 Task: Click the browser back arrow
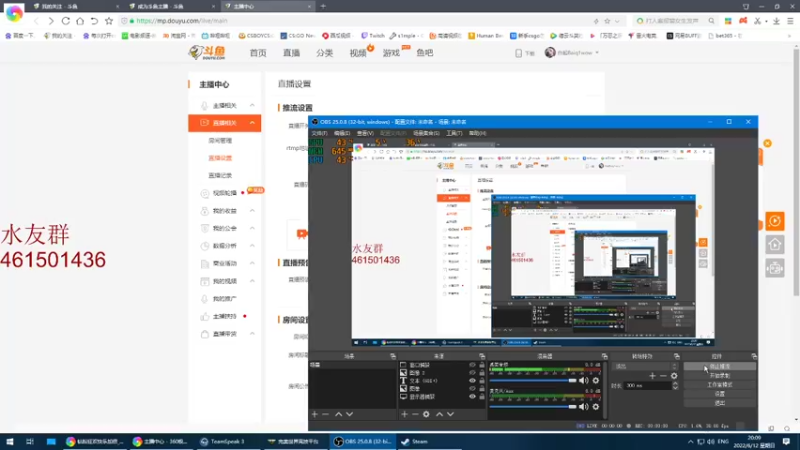[x=36, y=21]
